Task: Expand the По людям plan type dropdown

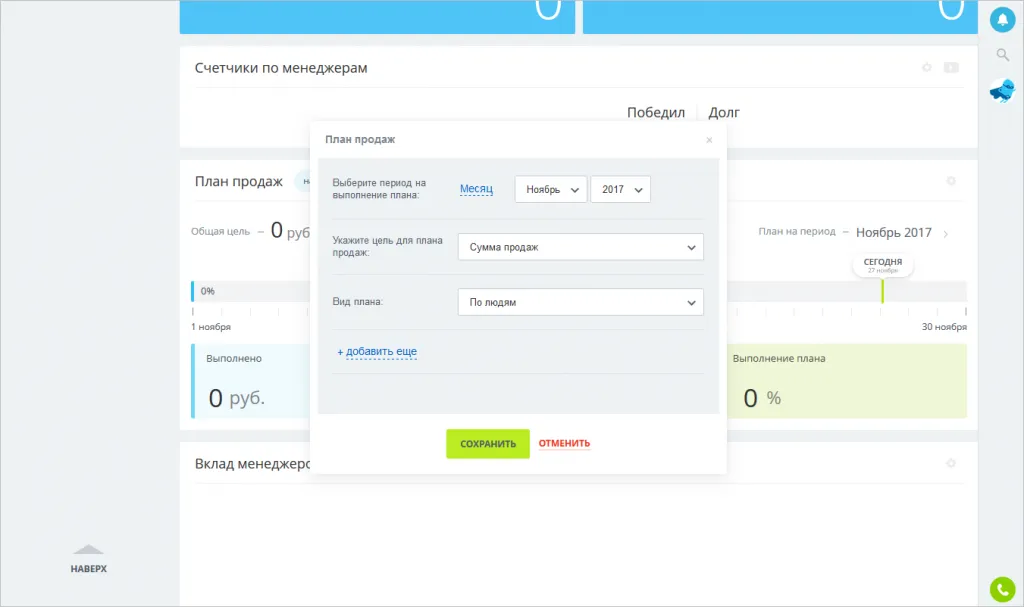Action: [x=580, y=302]
